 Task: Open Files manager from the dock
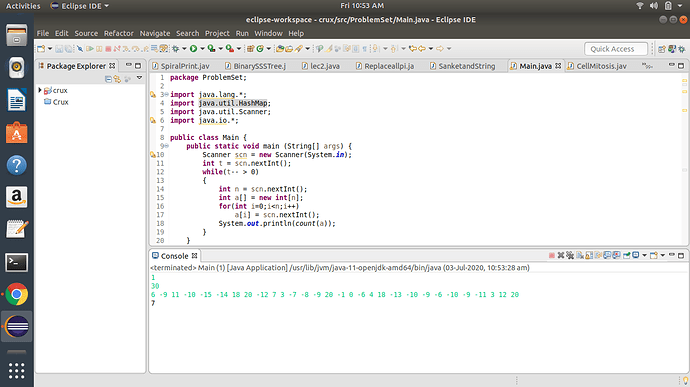[17, 35]
